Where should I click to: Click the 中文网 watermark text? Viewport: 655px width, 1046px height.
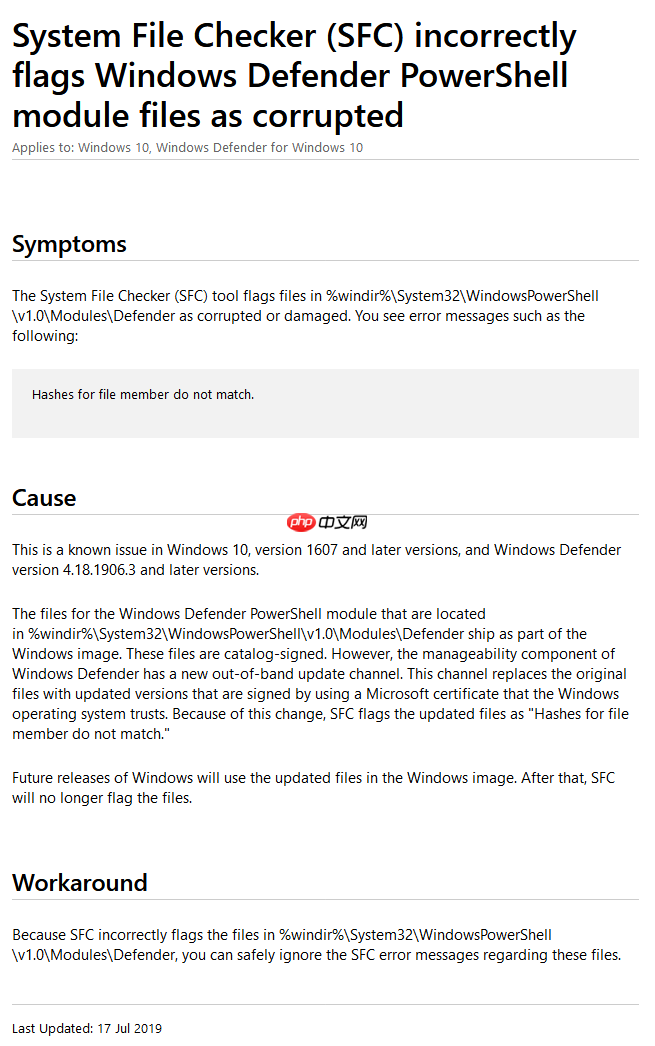[343, 522]
